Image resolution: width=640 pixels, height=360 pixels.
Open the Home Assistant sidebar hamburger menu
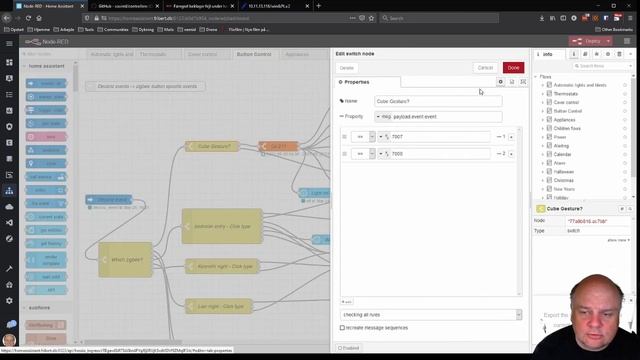pos(9,44)
